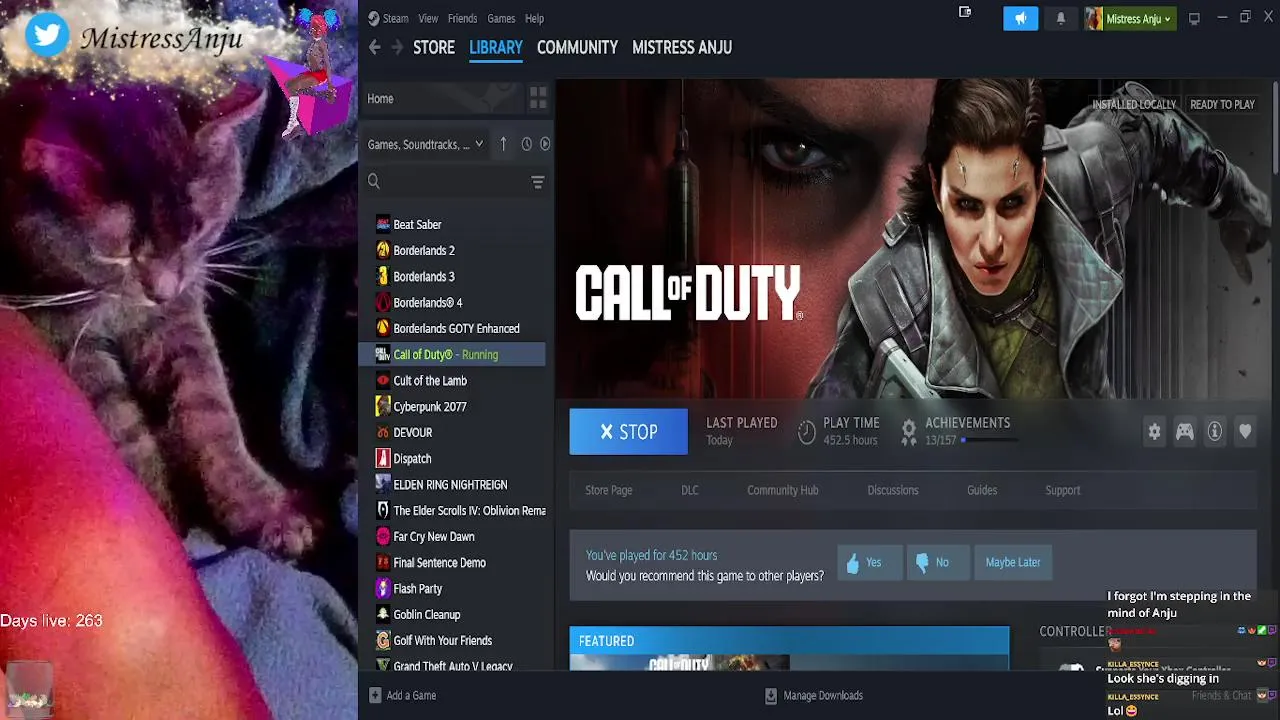Go to the STORE tab
Viewport: 1280px width, 720px height.
click(x=434, y=47)
